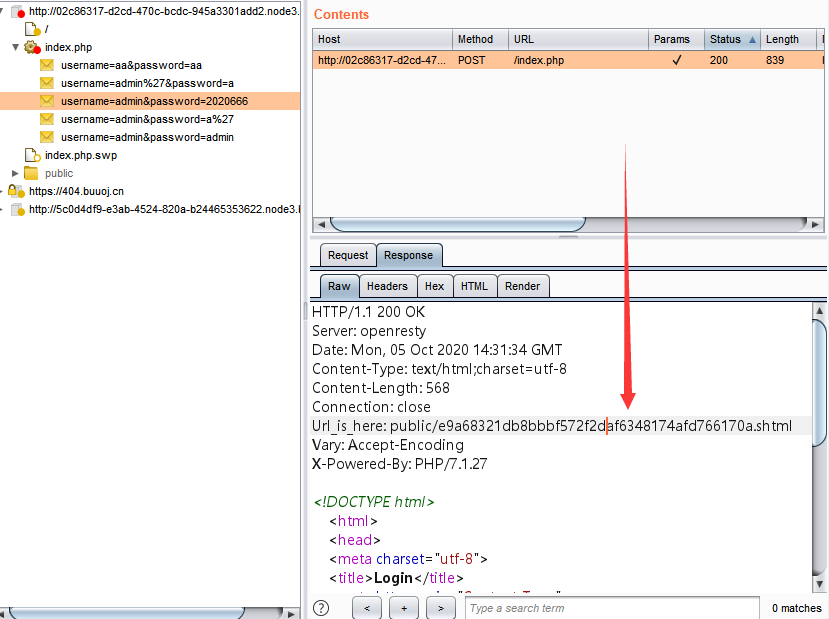Image resolution: width=829 pixels, height=619 pixels.
Task: Click the "Server: openresty" header line
Action: coord(369,331)
